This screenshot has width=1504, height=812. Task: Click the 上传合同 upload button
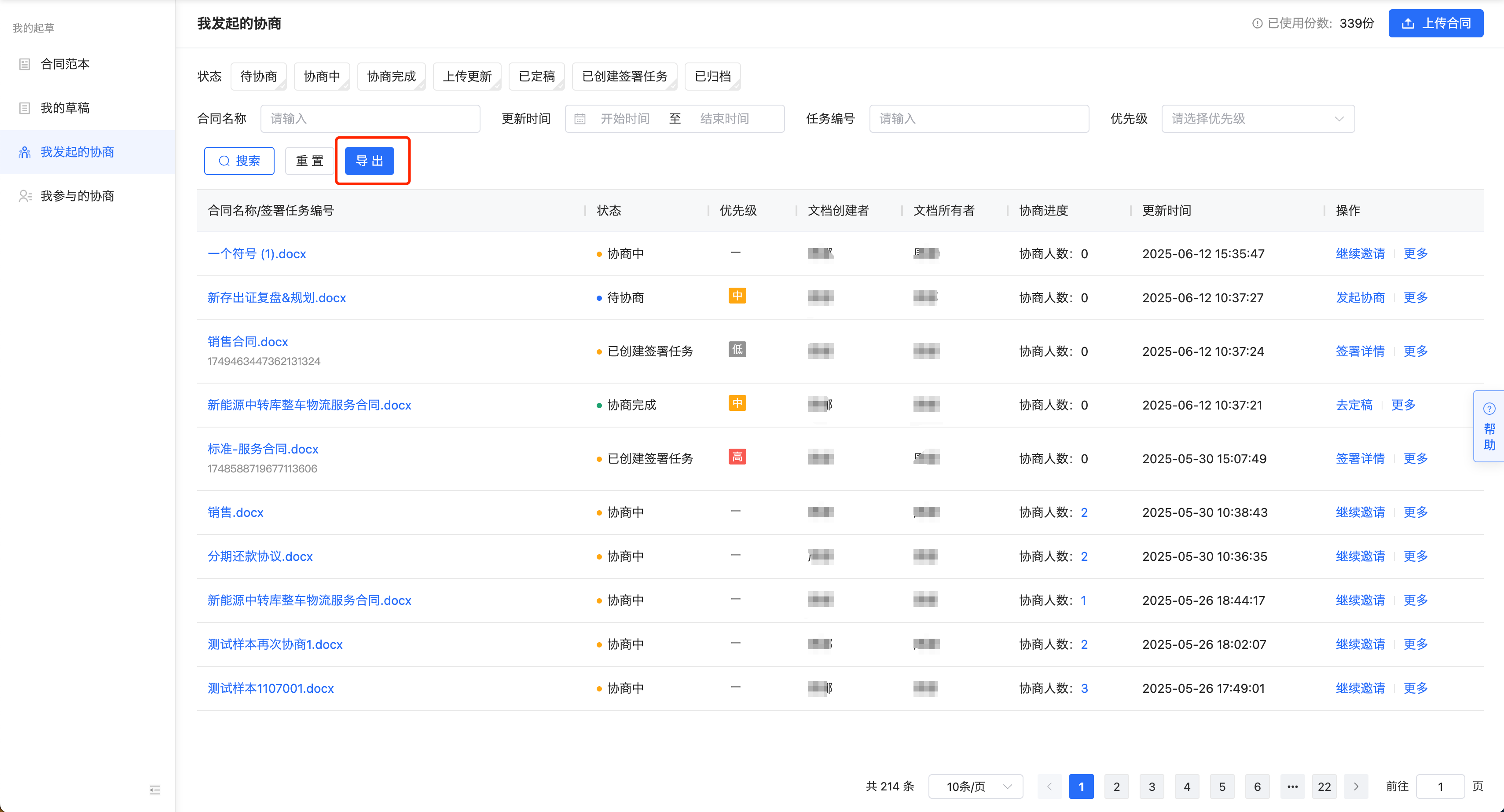point(1436,23)
